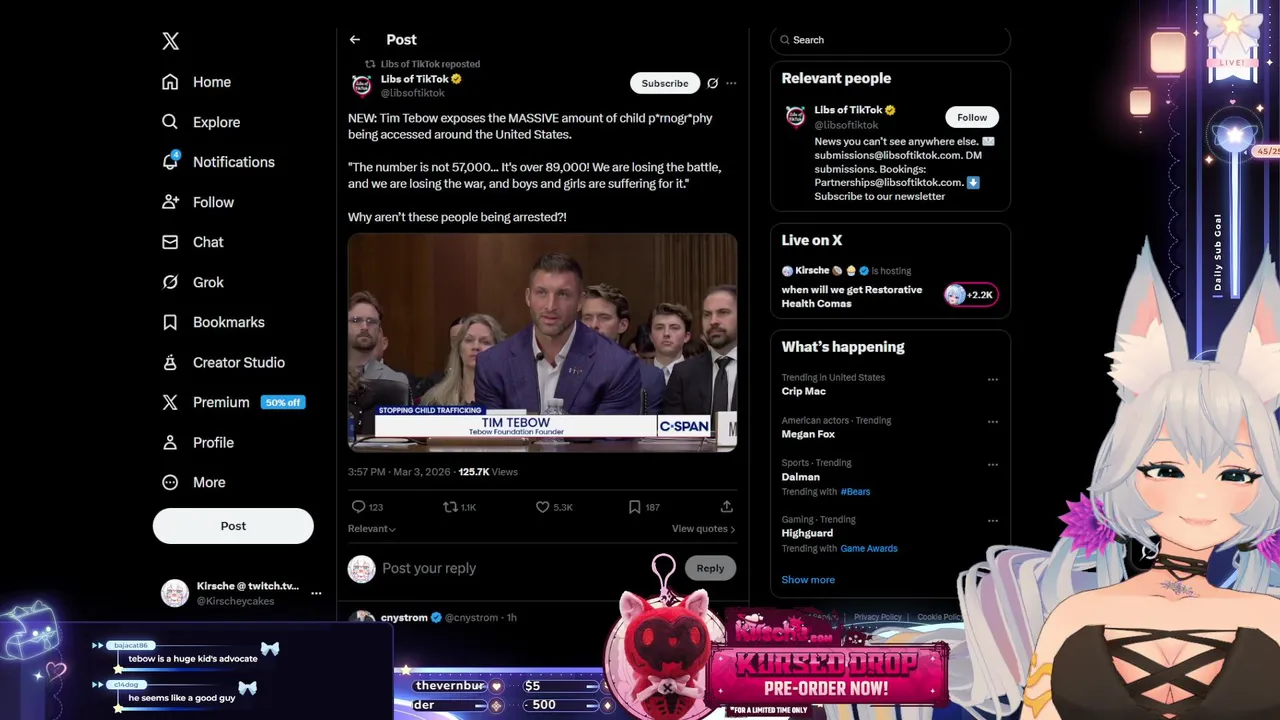Click the X logo icon

click(x=171, y=41)
